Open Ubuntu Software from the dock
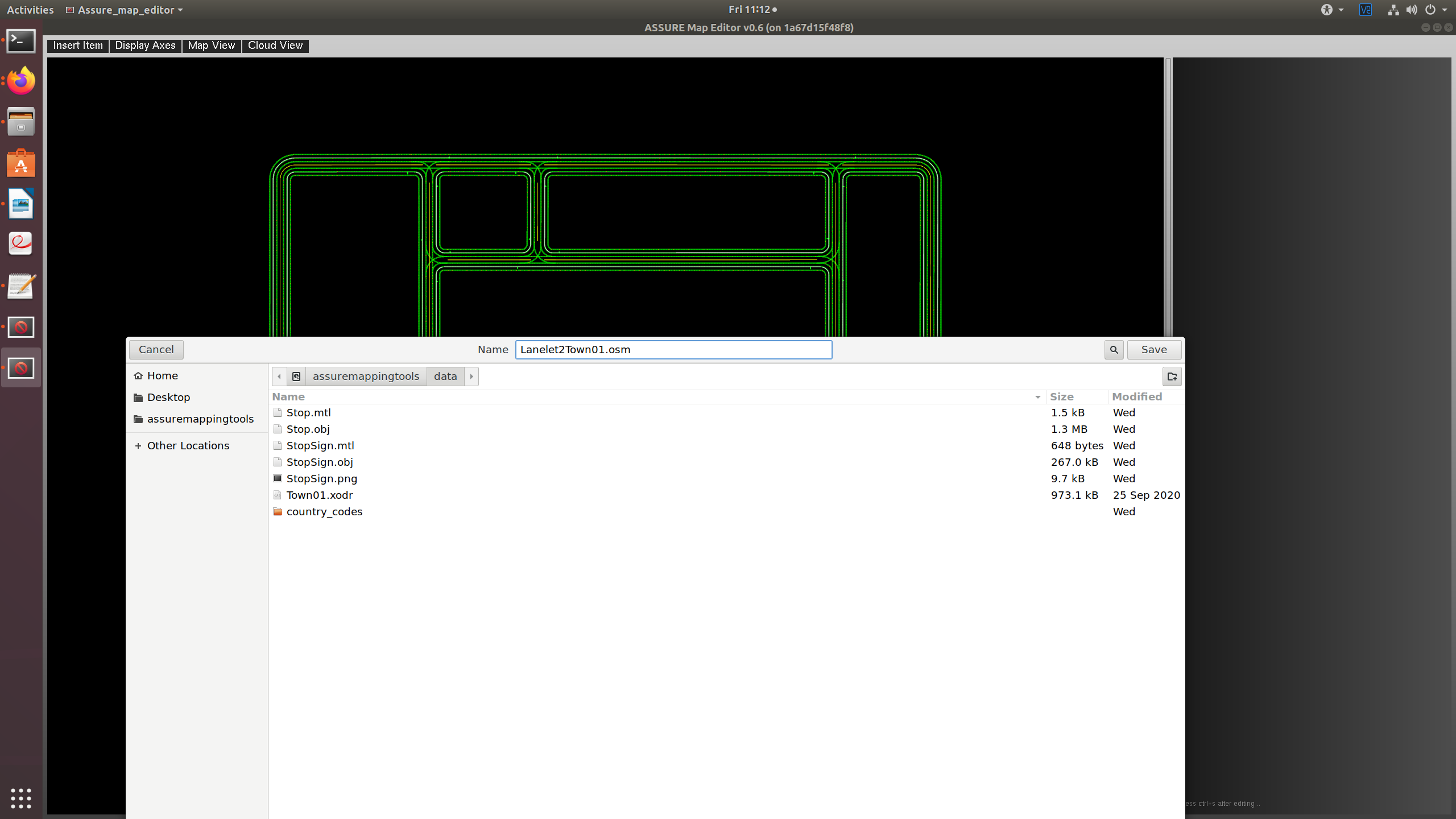Screen dimensions: 1456x819 click(20, 163)
